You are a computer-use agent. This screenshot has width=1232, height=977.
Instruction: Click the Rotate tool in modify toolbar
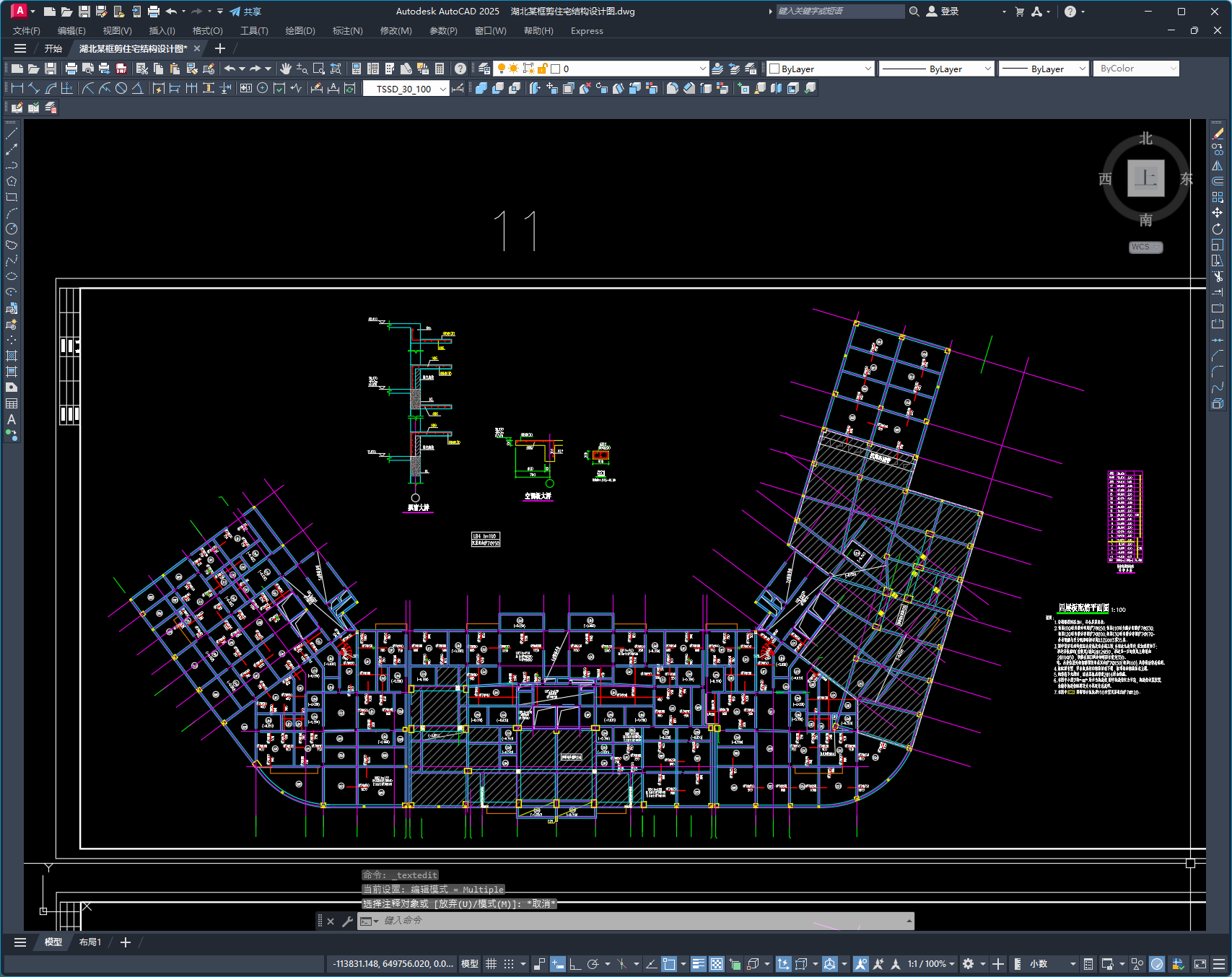[1218, 229]
